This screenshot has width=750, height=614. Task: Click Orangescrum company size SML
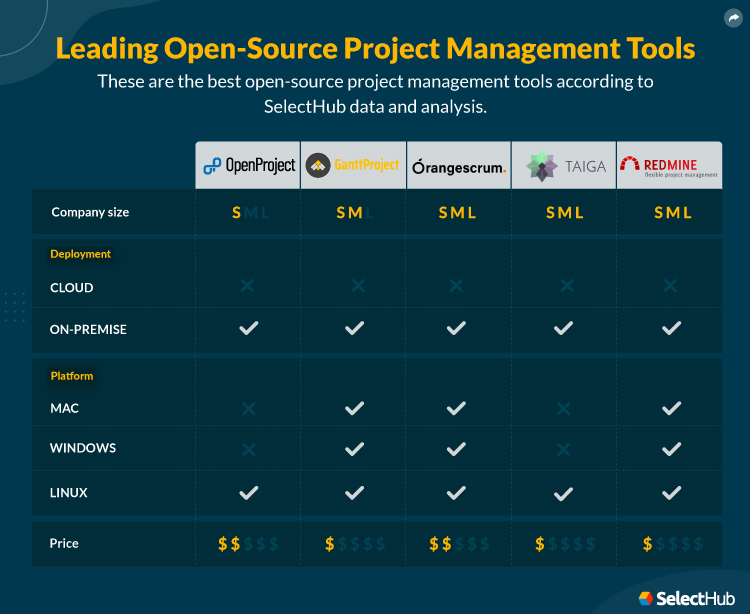point(457,213)
